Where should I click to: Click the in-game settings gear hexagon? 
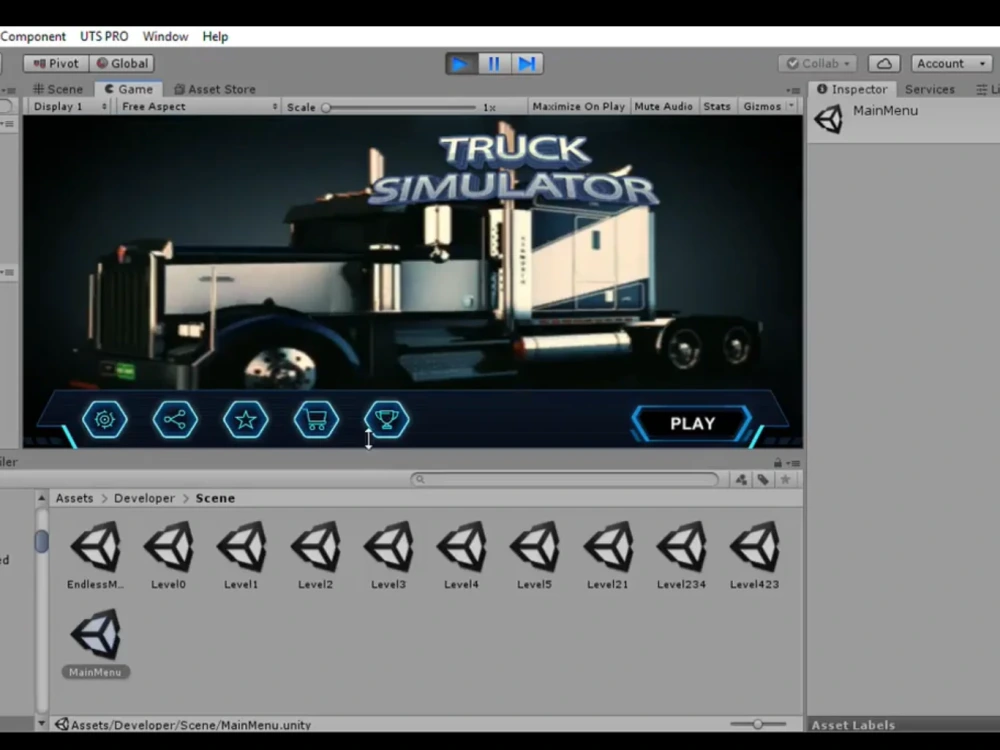105,419
